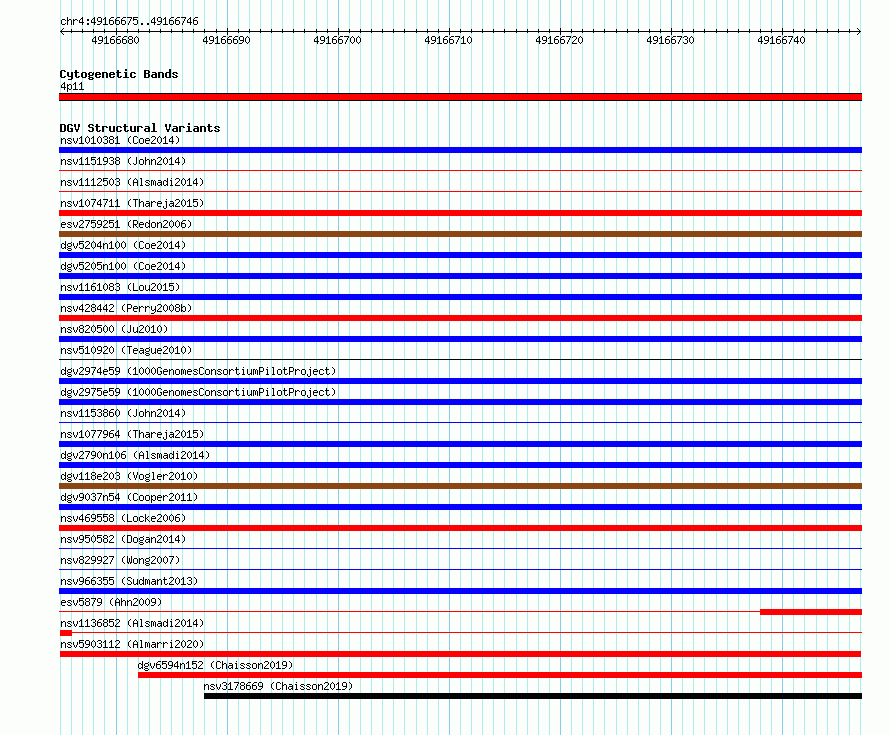This screenshot has width=890, height=735.
Task: Open variant nsv1136852 (Alsmadi2014)
Action: click(x=132, y=623)
